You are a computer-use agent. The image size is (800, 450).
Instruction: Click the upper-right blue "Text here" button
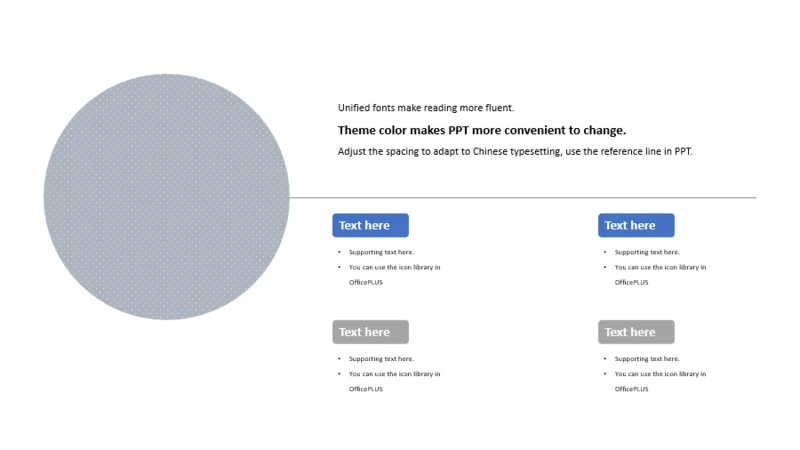click(636, 225)
